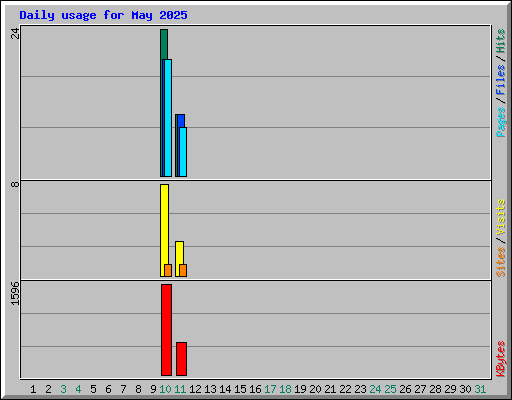Image resolution: width=512 pixels, height=400 pixels.
Task: Select the orange Sites bar for day 10
Action: (168, 270)
